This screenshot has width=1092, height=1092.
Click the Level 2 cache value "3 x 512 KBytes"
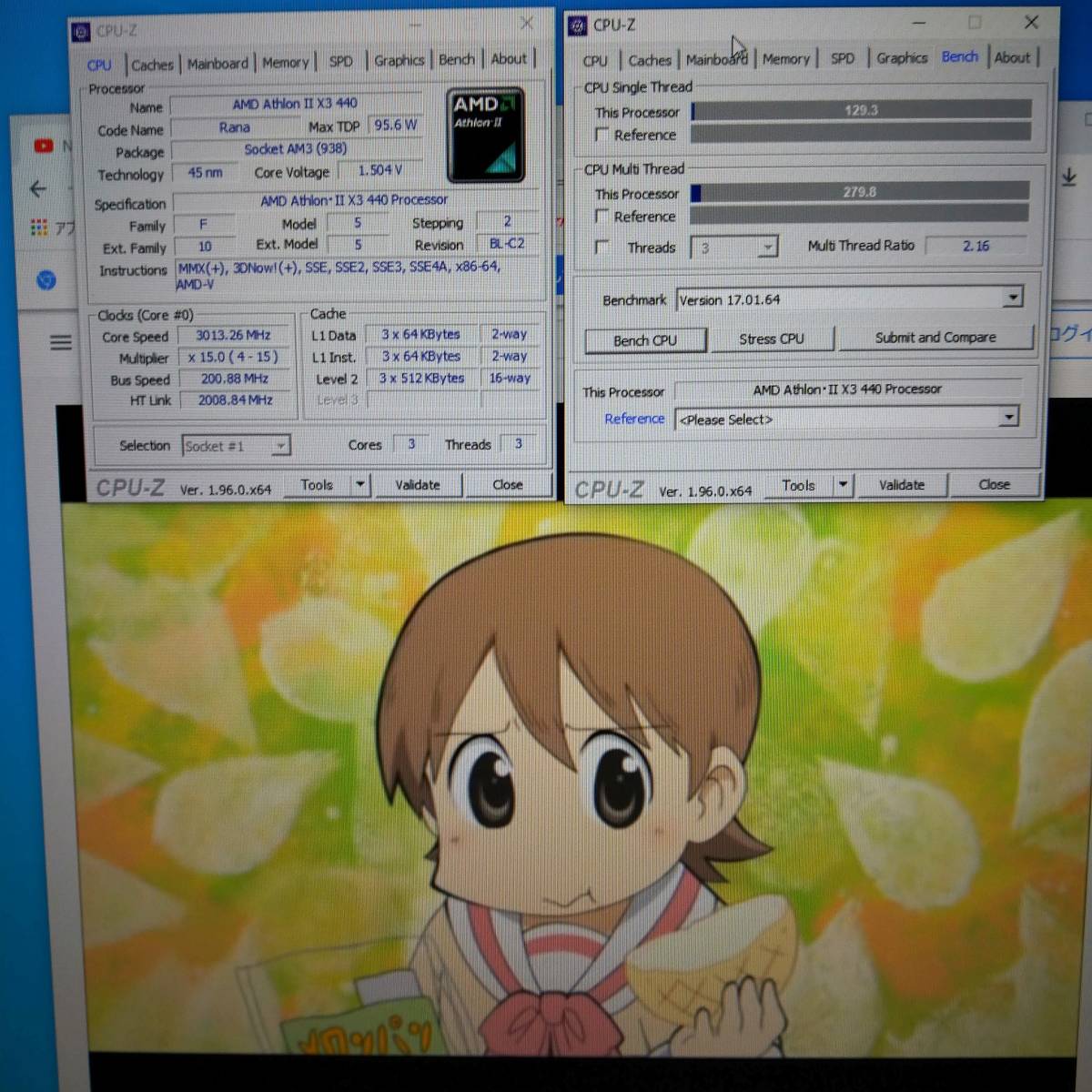coord(421,379)
